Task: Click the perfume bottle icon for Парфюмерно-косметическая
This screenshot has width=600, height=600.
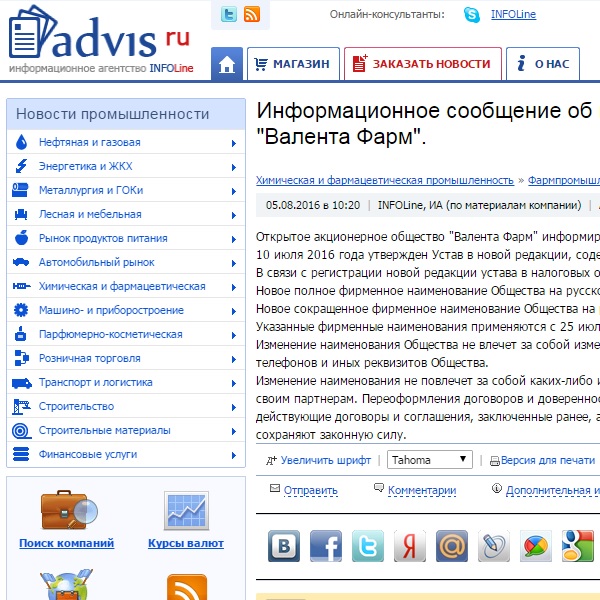Action: click(x=21, y=334)
